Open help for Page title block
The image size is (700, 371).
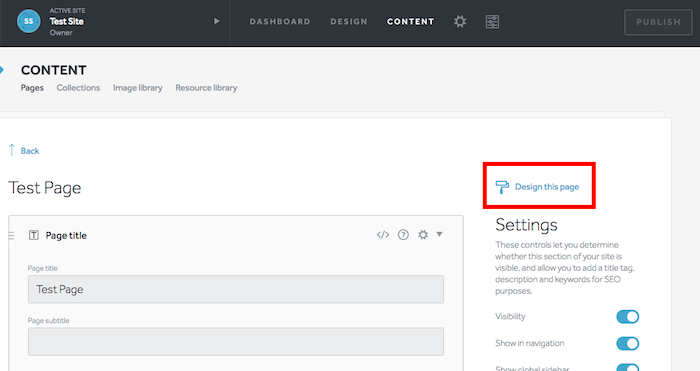point(403,235)
